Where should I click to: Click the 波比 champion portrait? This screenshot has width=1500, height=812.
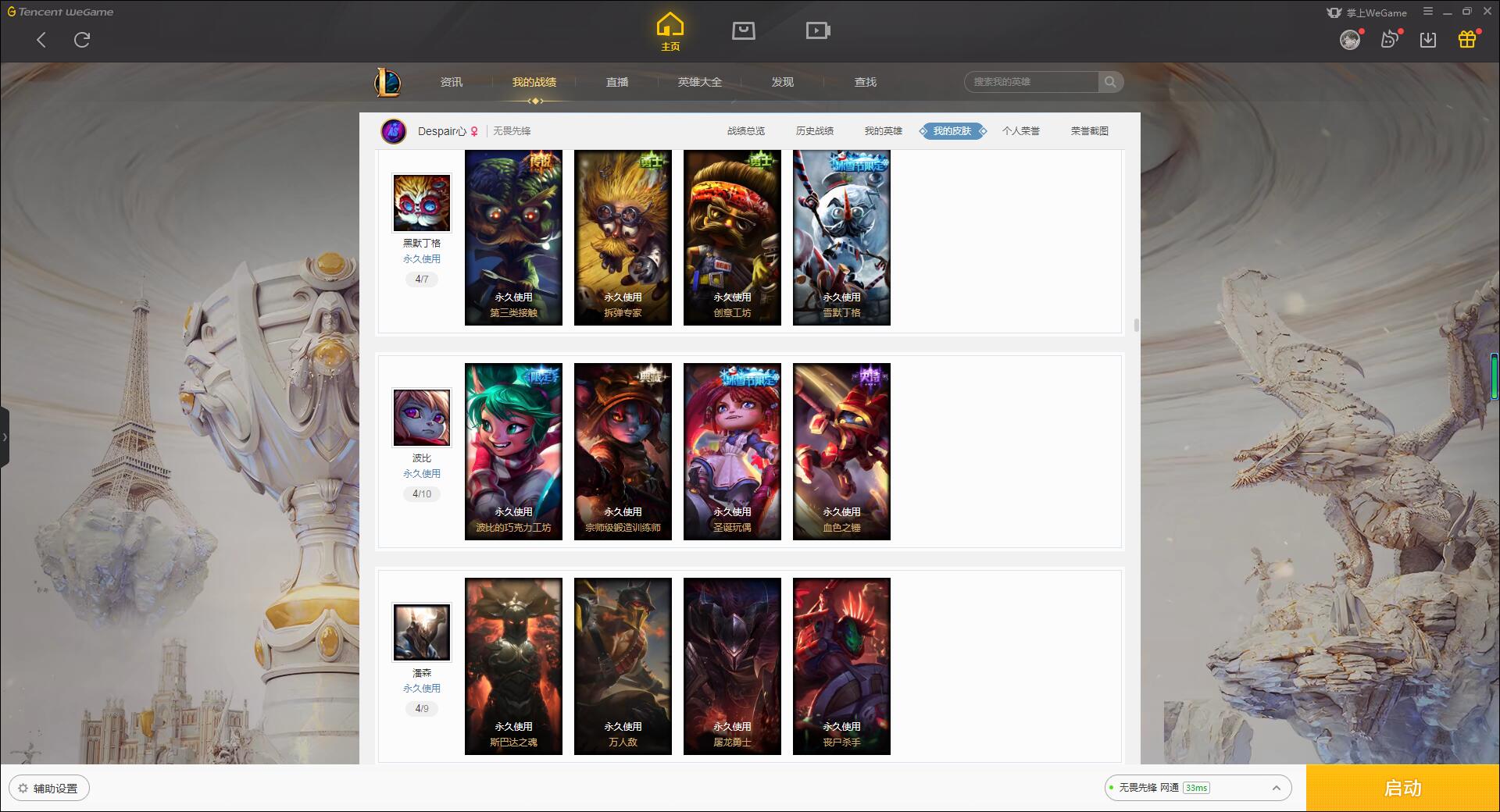pyautogui.click(x=422, y=418)
